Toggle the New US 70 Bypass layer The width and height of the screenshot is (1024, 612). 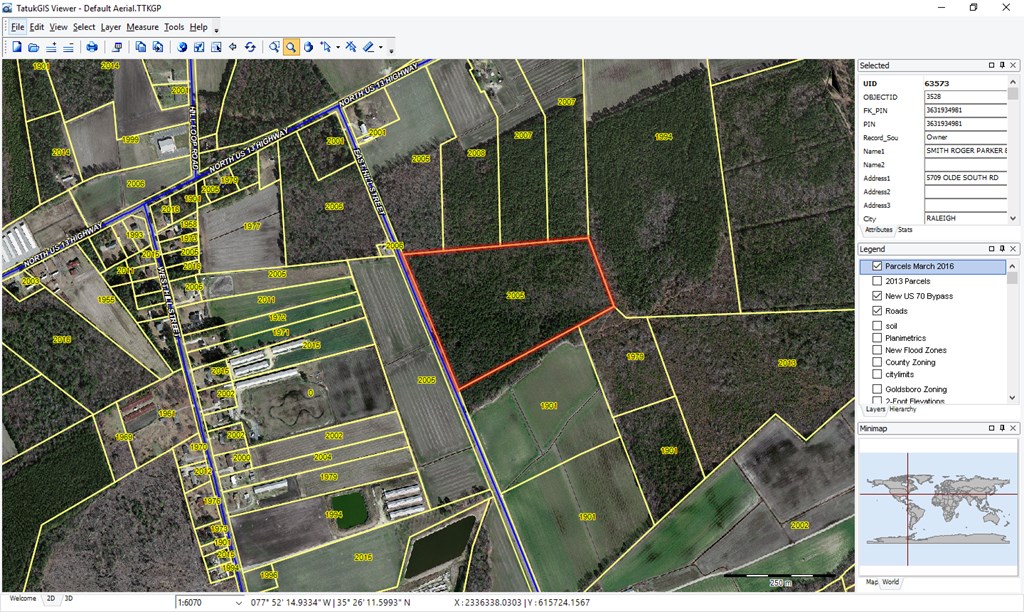(877, 296)
